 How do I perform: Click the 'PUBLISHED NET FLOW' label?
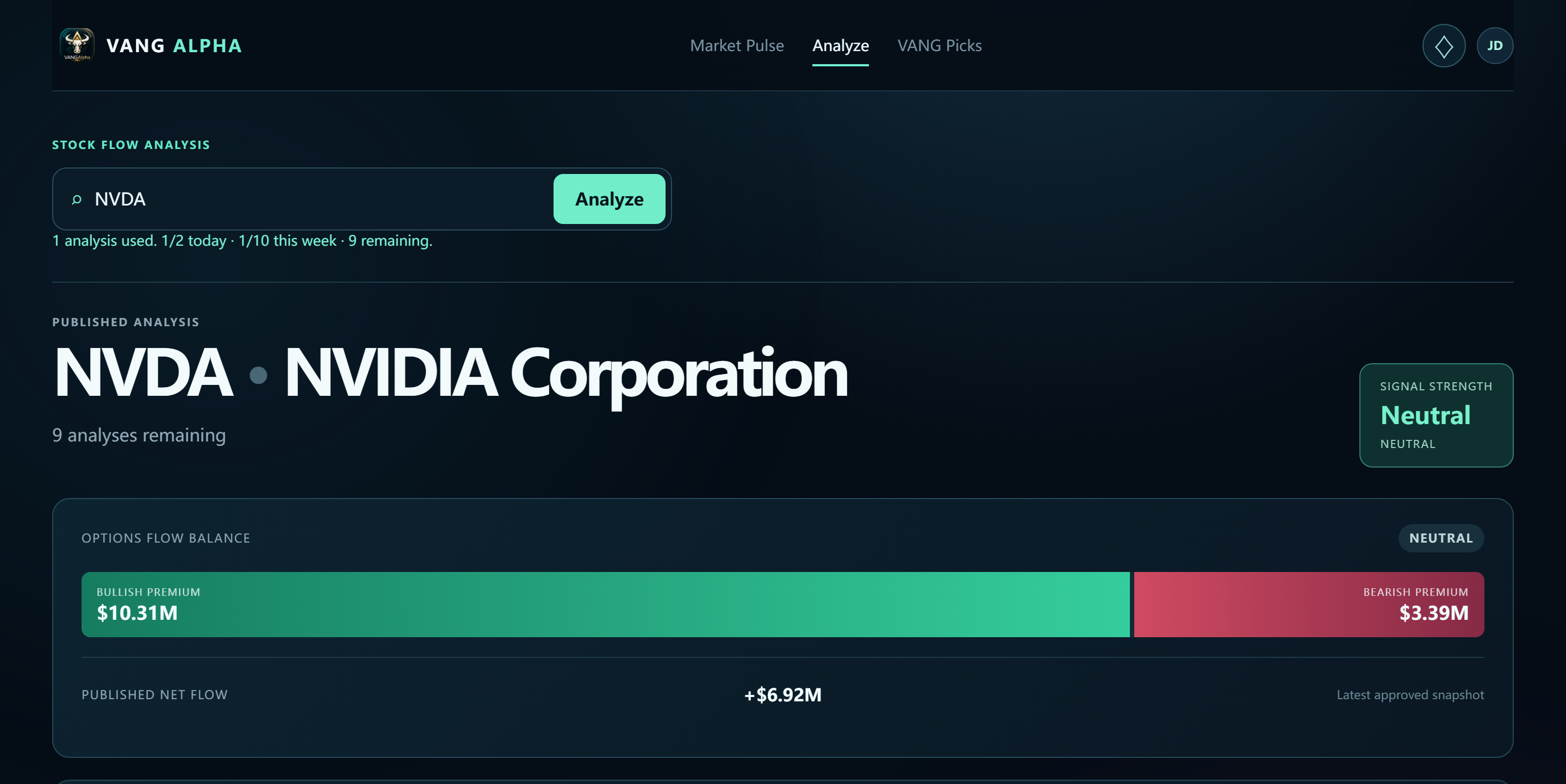coord(154,695)
